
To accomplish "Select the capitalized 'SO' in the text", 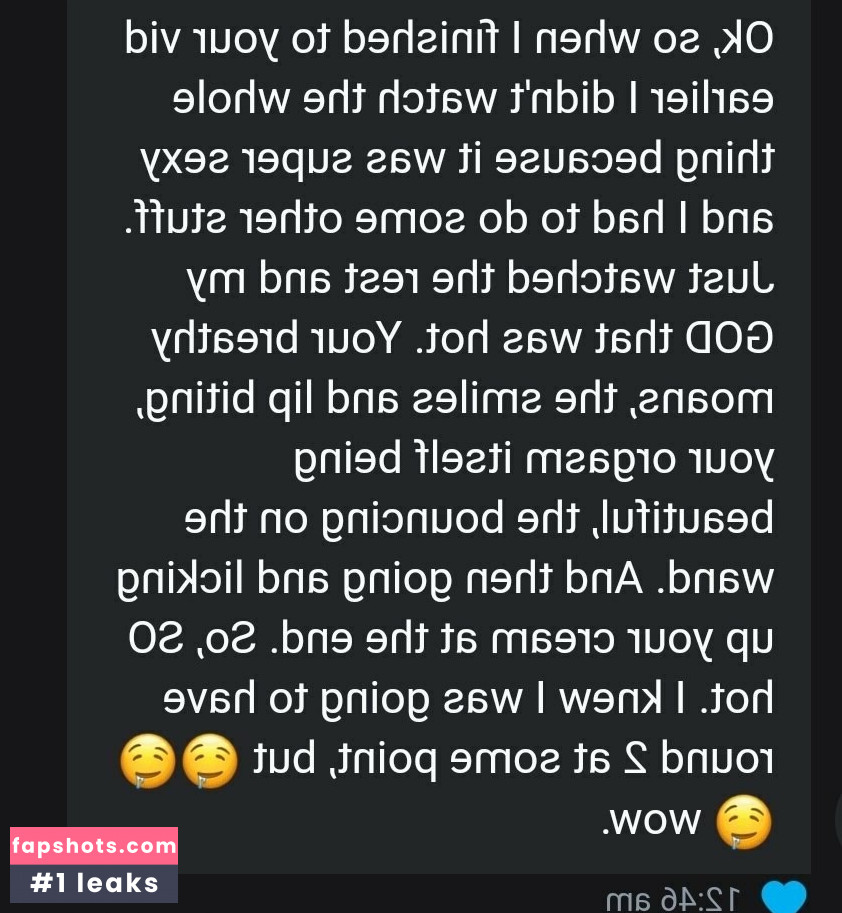I will click(x=154, y=639).
